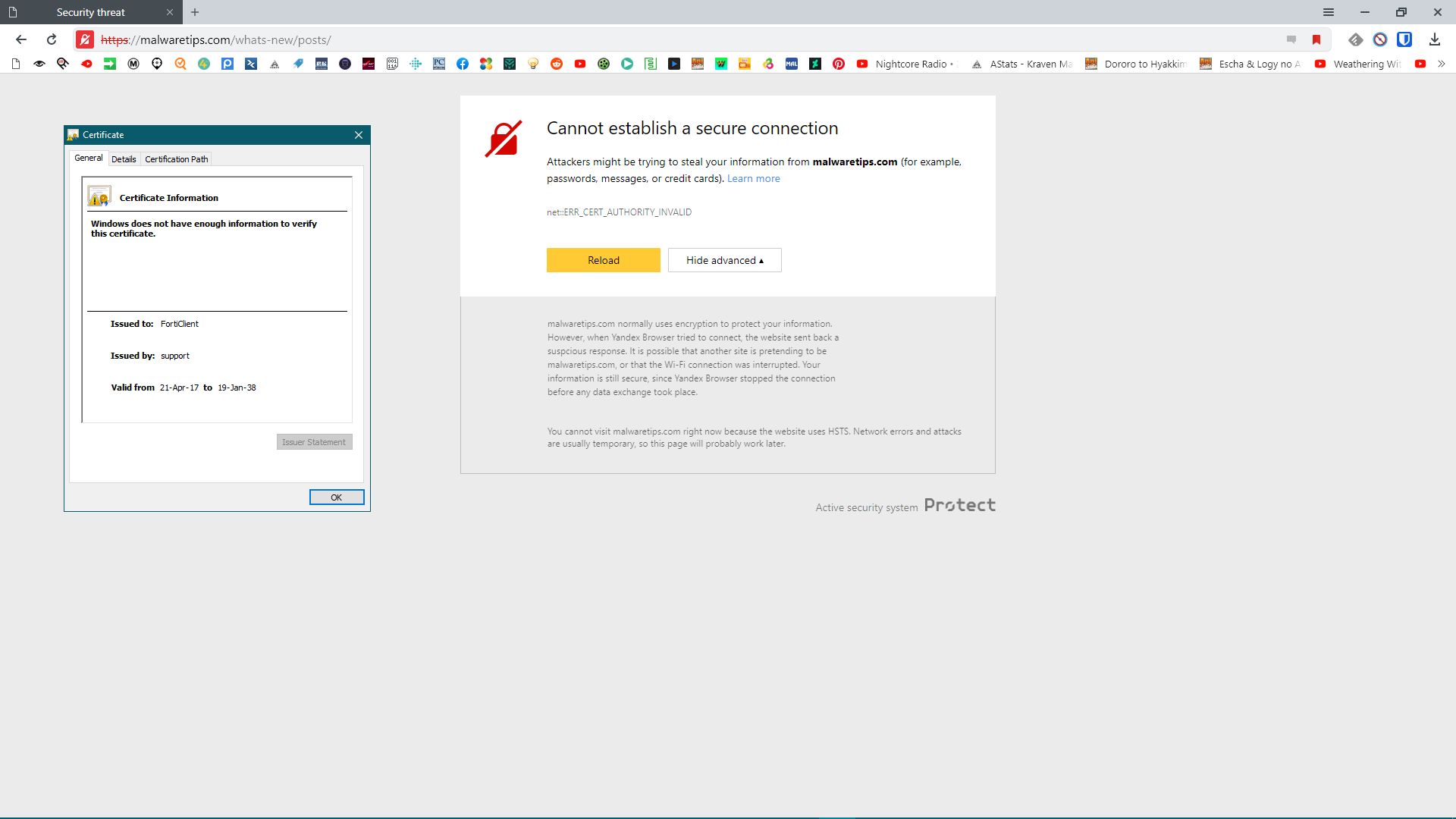Open the downloads arrow icon
1456x819 pixels.
point(1434,39)
